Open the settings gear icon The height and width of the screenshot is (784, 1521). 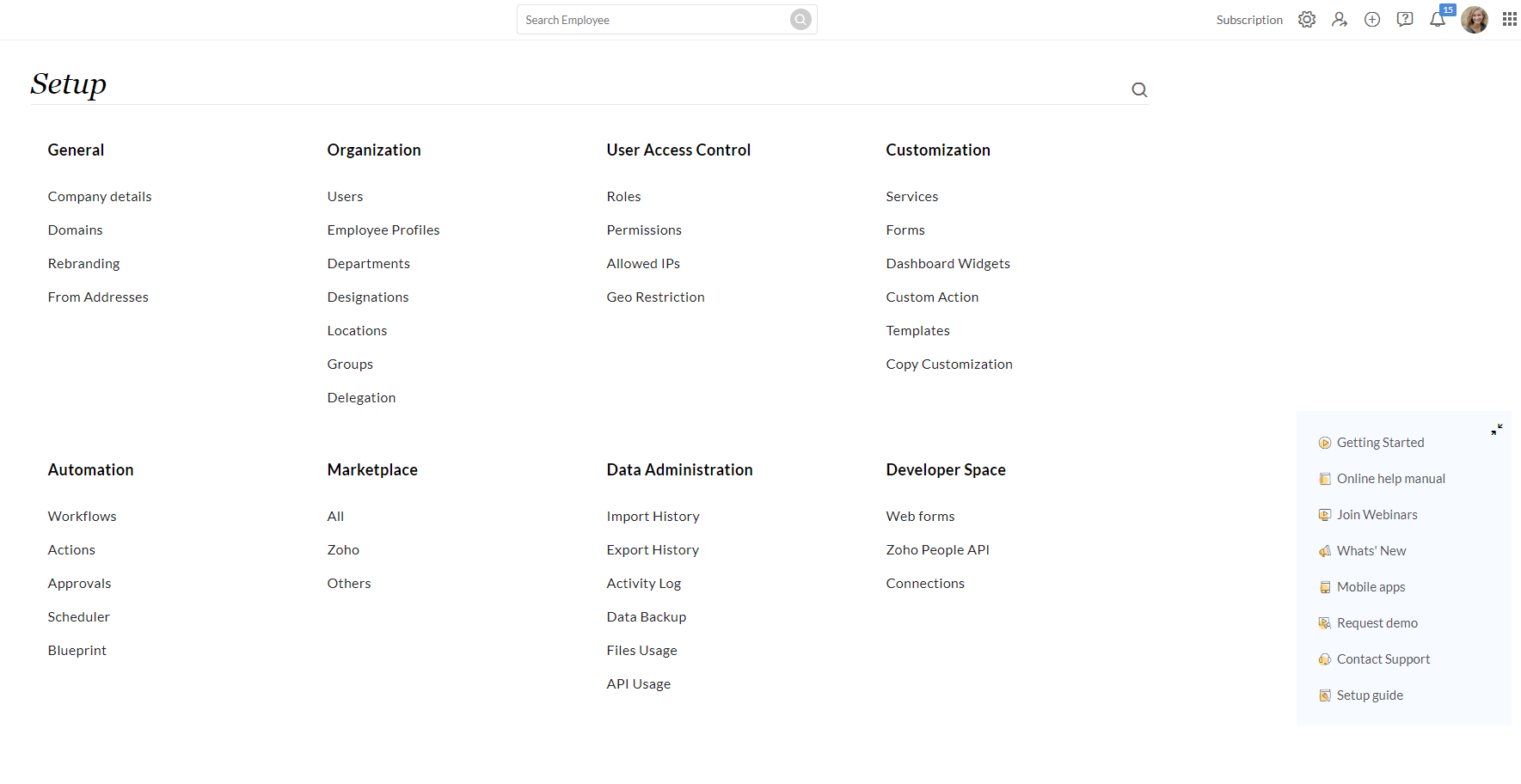(x=1307, y=20)
